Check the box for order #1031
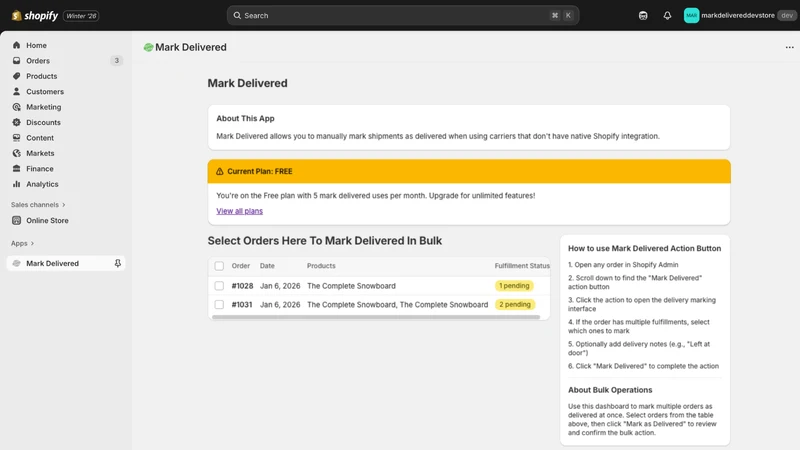The width and height of the screenshot is (800, 450). click(x=219, y=305)
